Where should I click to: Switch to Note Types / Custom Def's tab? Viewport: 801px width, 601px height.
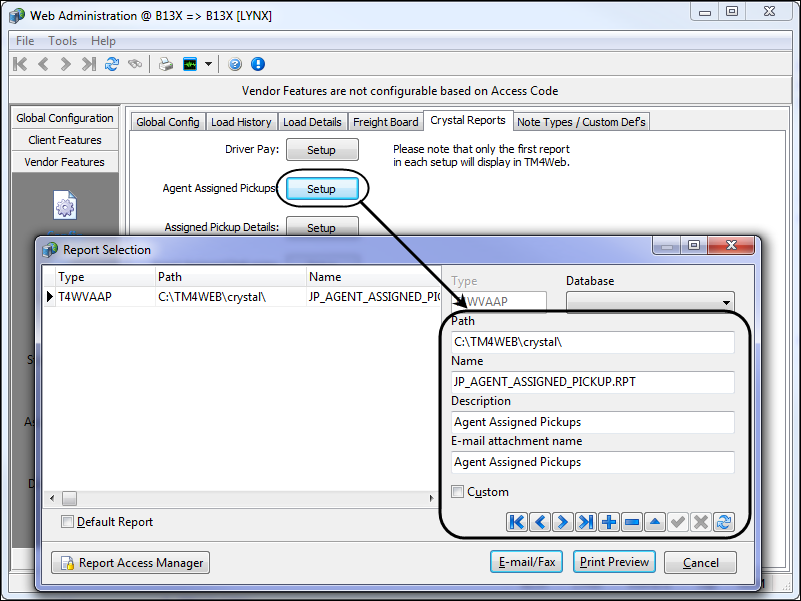click(581, 122)
